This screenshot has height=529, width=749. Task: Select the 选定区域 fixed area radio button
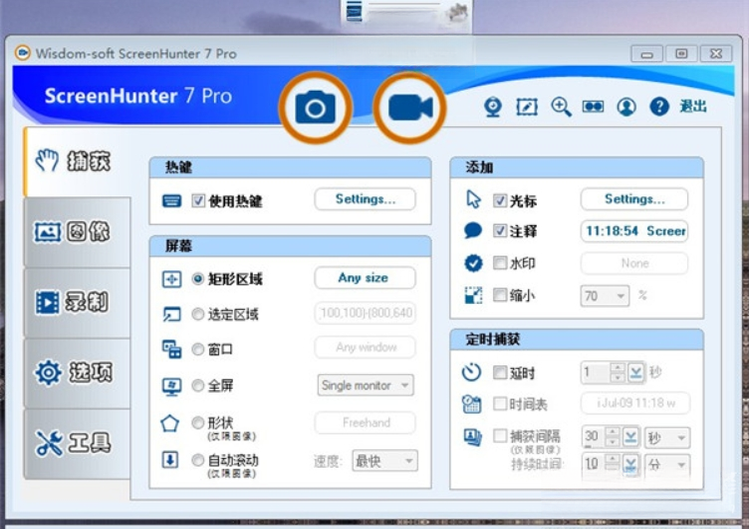click(x=198, y=314)
